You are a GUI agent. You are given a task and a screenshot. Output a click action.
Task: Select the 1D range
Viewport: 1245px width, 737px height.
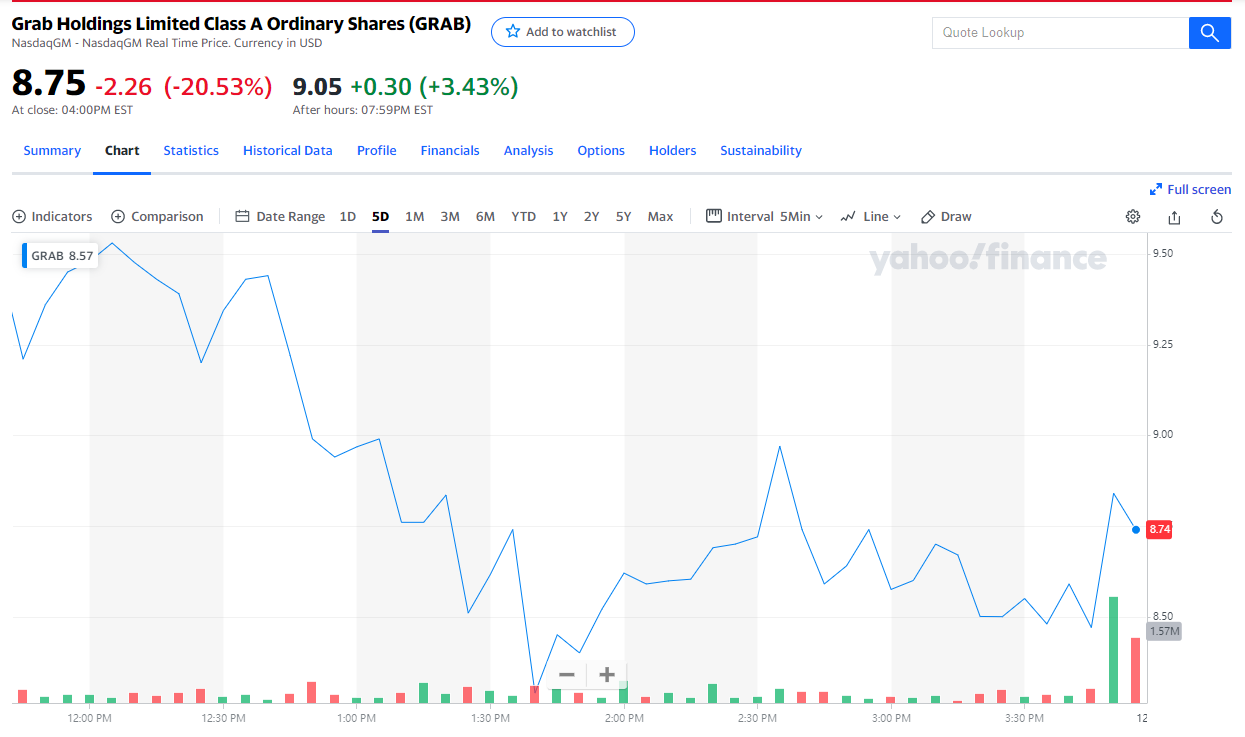click(348, 217)
